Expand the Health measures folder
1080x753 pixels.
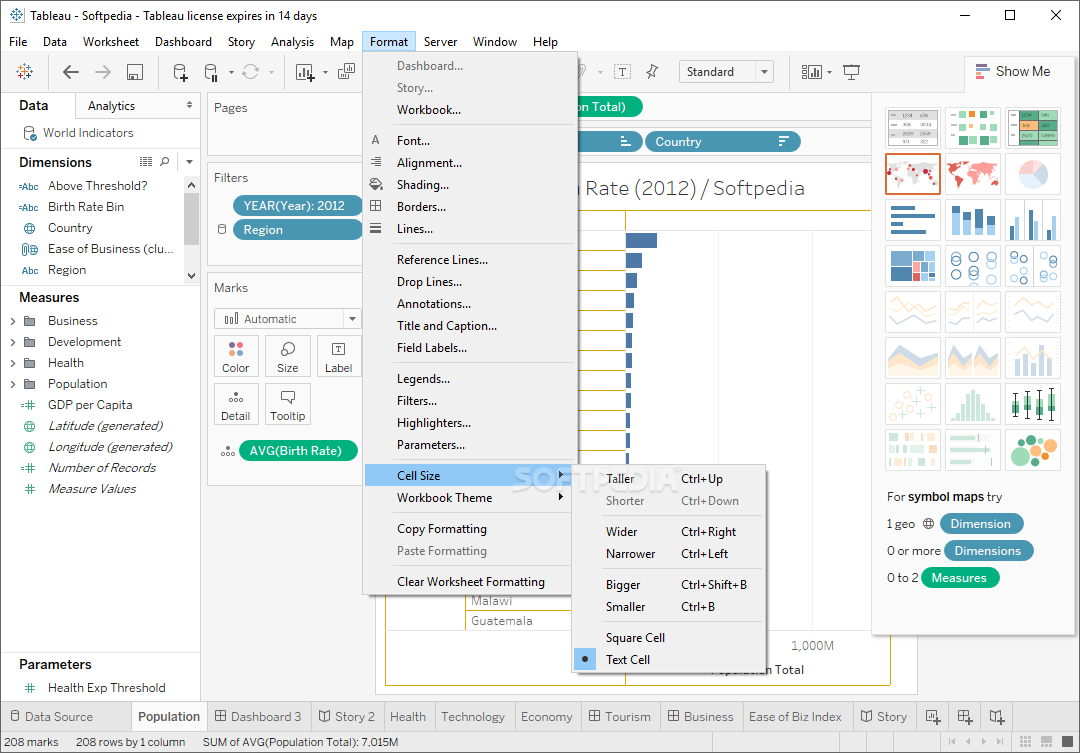pos(12,363)
